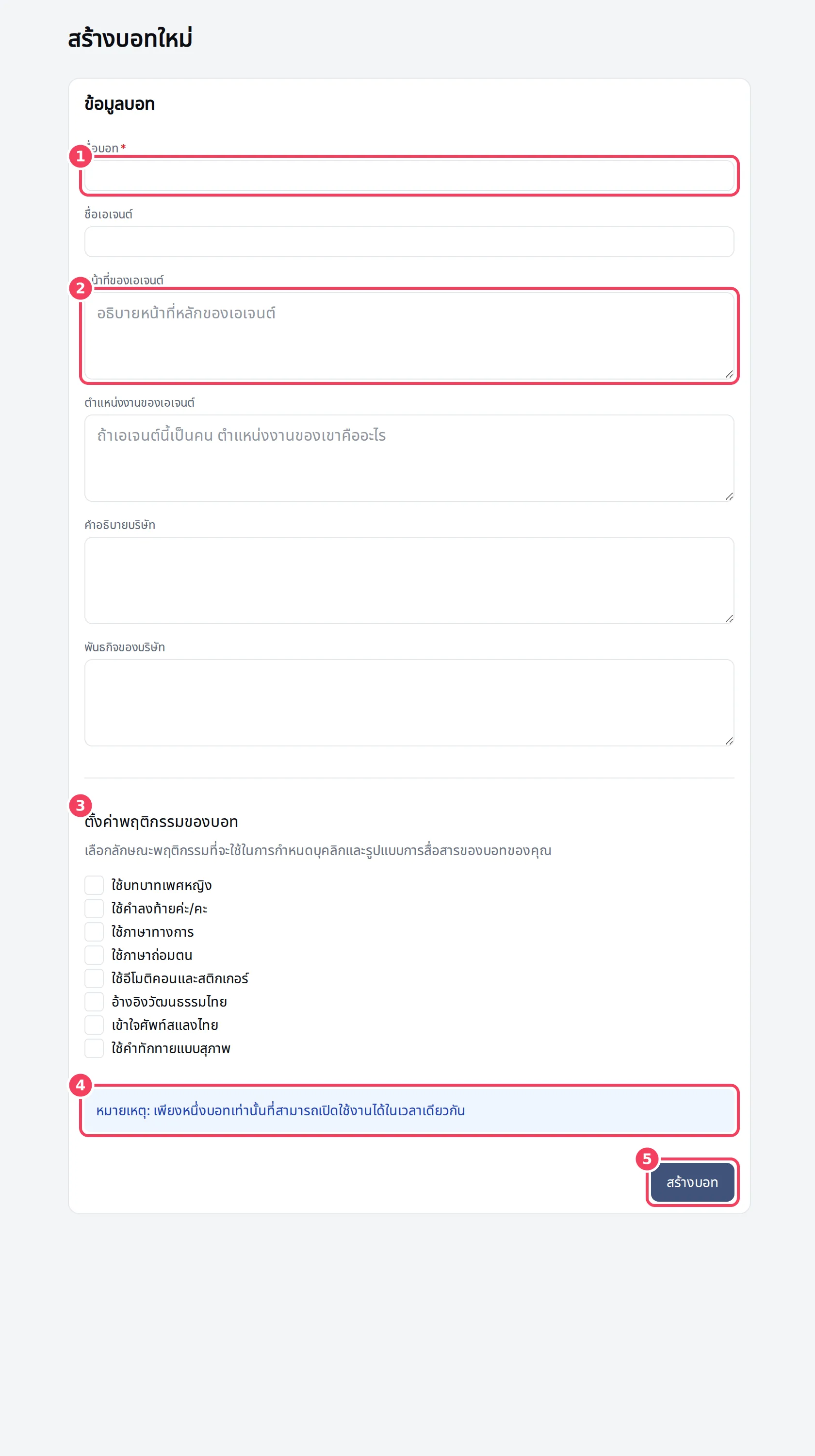Tick the ใช้ภาษาทางการ checkbox
The width and height of the screenshot is (815, 1456).
tap(94, 931)
